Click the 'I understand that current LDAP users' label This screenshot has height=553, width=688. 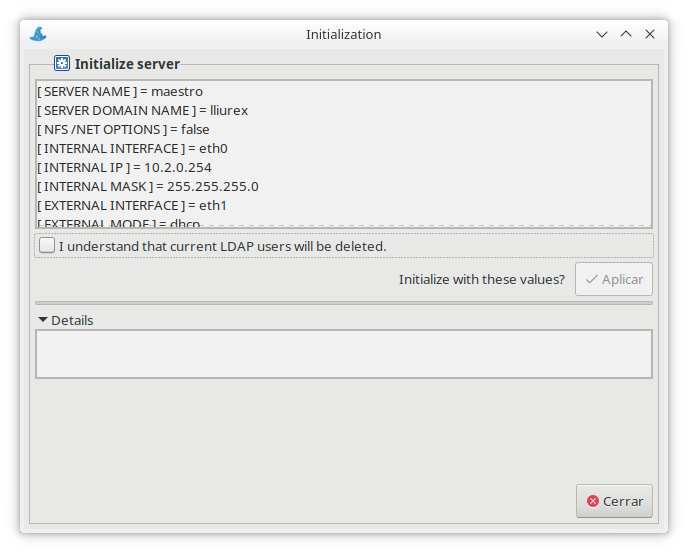[222, 246]
